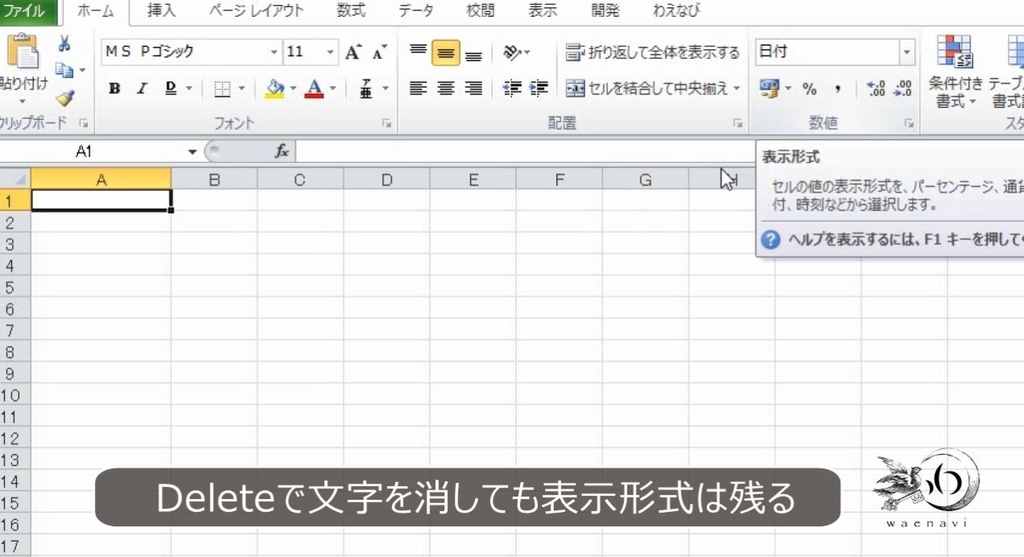Apply borders with the borders icon
The width and height of the screenshot is (1024, 557).
click(222, 89)
